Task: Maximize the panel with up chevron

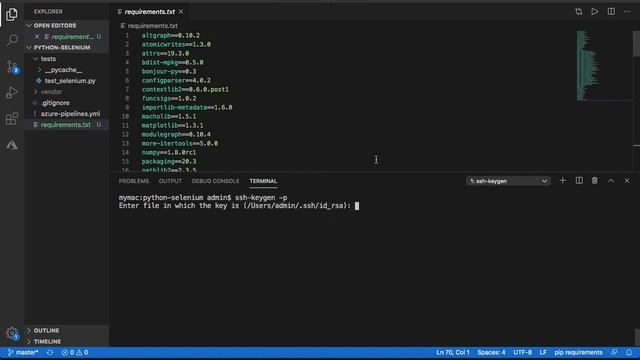Action: click(611, 180)
